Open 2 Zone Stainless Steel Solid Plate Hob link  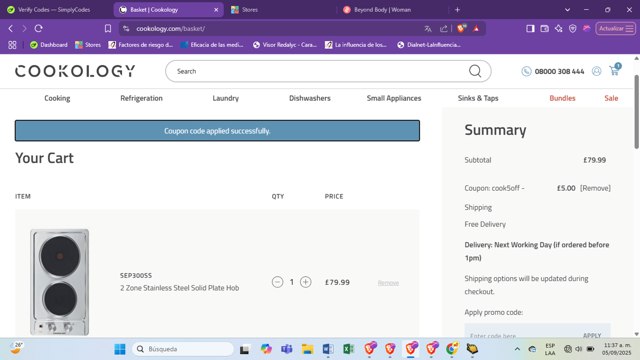pyautogui.click(x=179, y=288)
